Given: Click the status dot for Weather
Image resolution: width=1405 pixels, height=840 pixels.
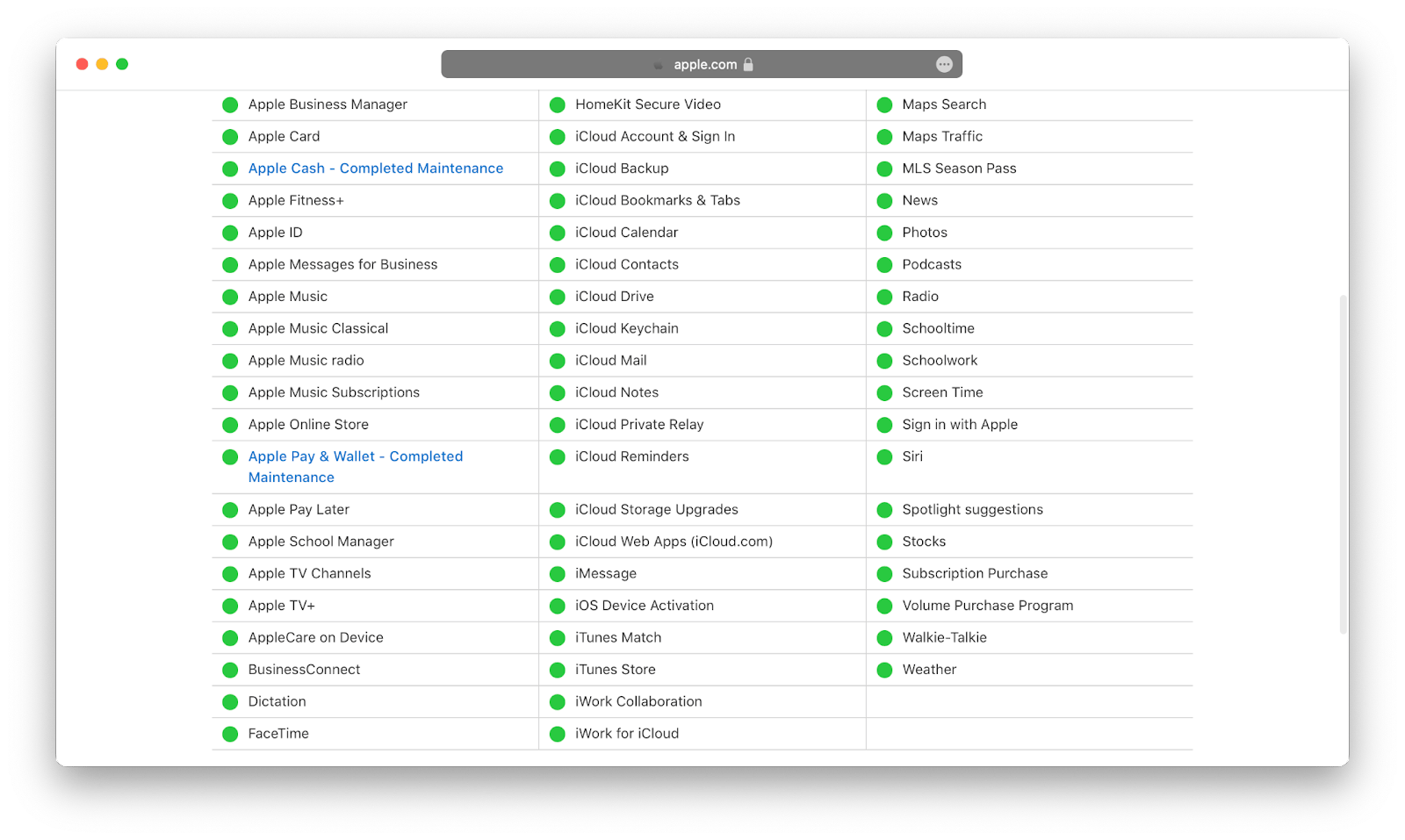Looking at the screenshot, I should [x=884, y=670].
